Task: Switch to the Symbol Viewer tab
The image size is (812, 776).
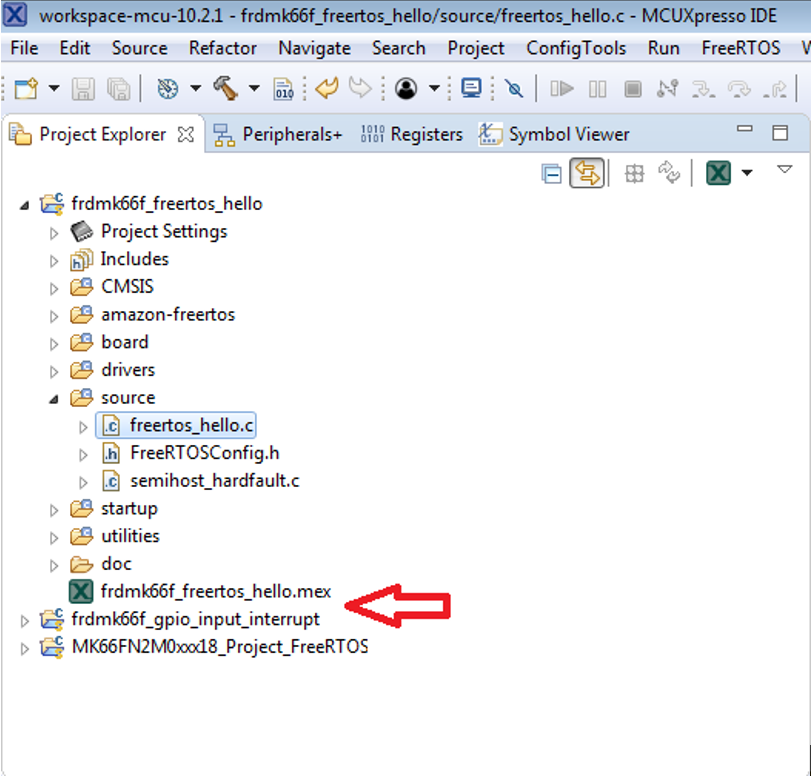Action: (x=554, y=135)
